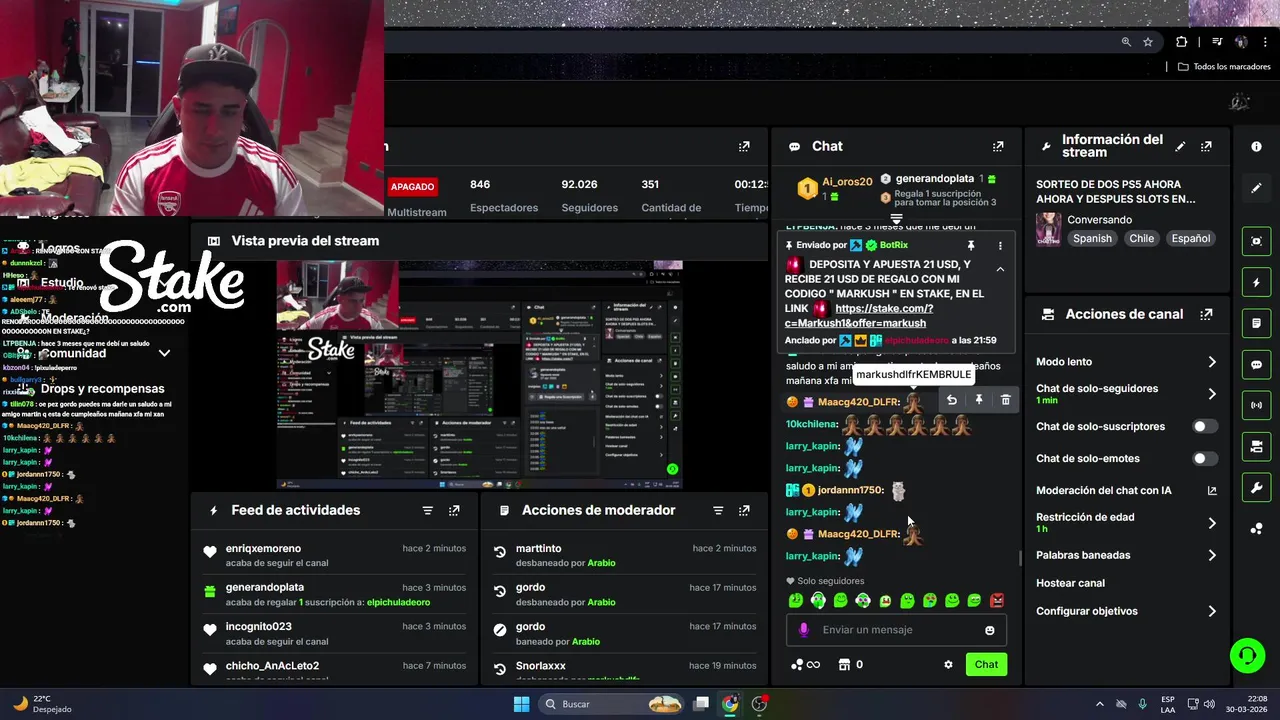Screen dimensions: 1280x720
Task: Pop out Acciones de canal panel
Action: click(1206, 314)
